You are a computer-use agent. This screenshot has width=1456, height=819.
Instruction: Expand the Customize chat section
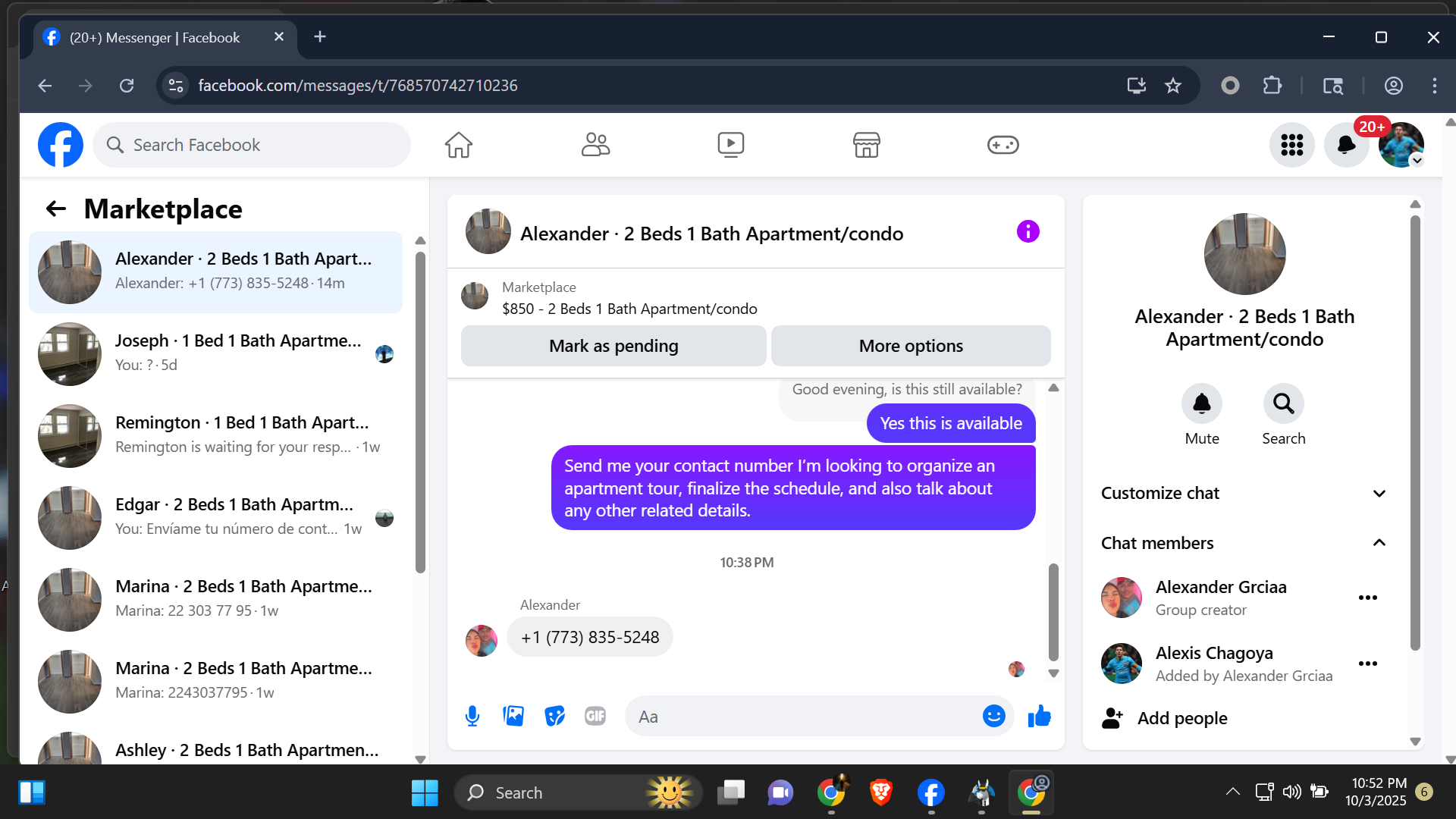pyautogui.click(x=1244, y=493)
